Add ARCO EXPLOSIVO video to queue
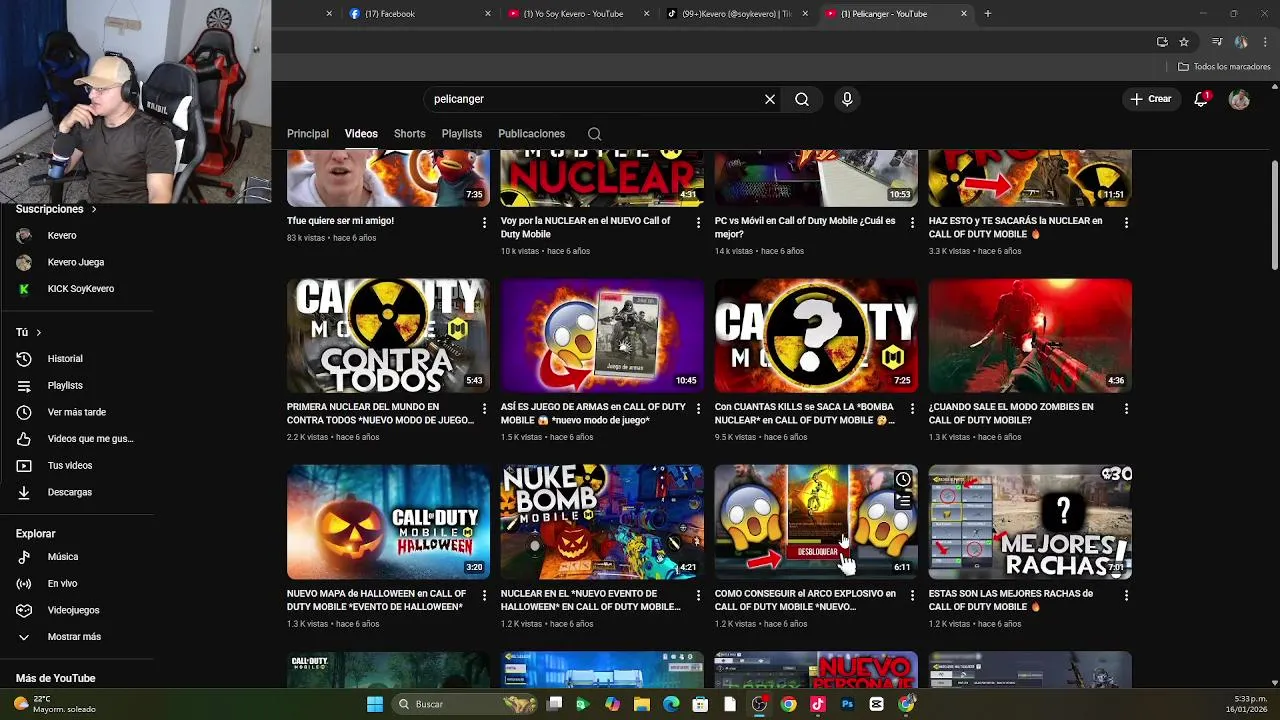 [903, 500]
